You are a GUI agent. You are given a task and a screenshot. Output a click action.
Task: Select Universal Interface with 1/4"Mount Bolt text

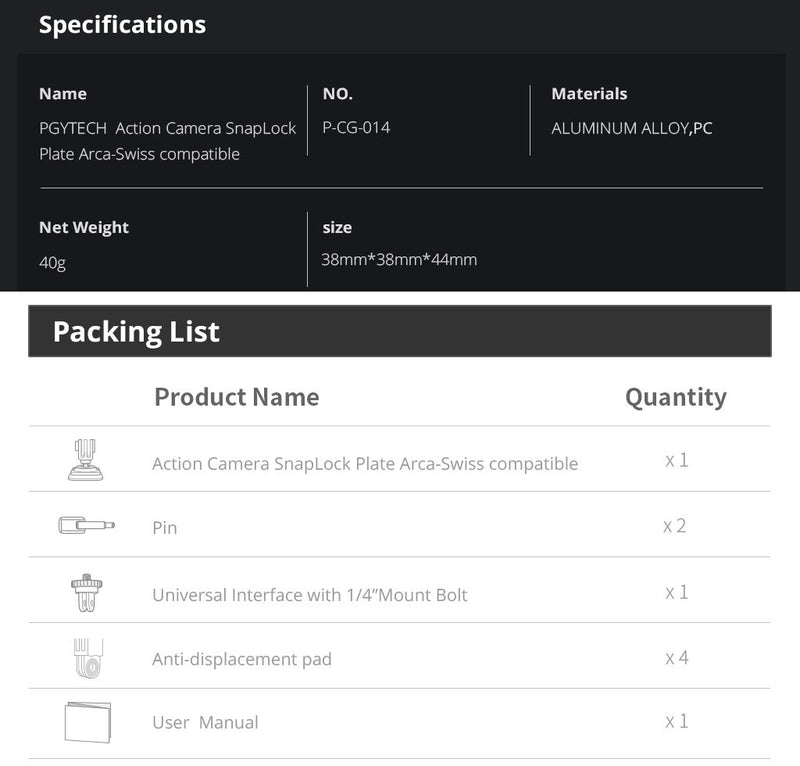tap(310, 595)
